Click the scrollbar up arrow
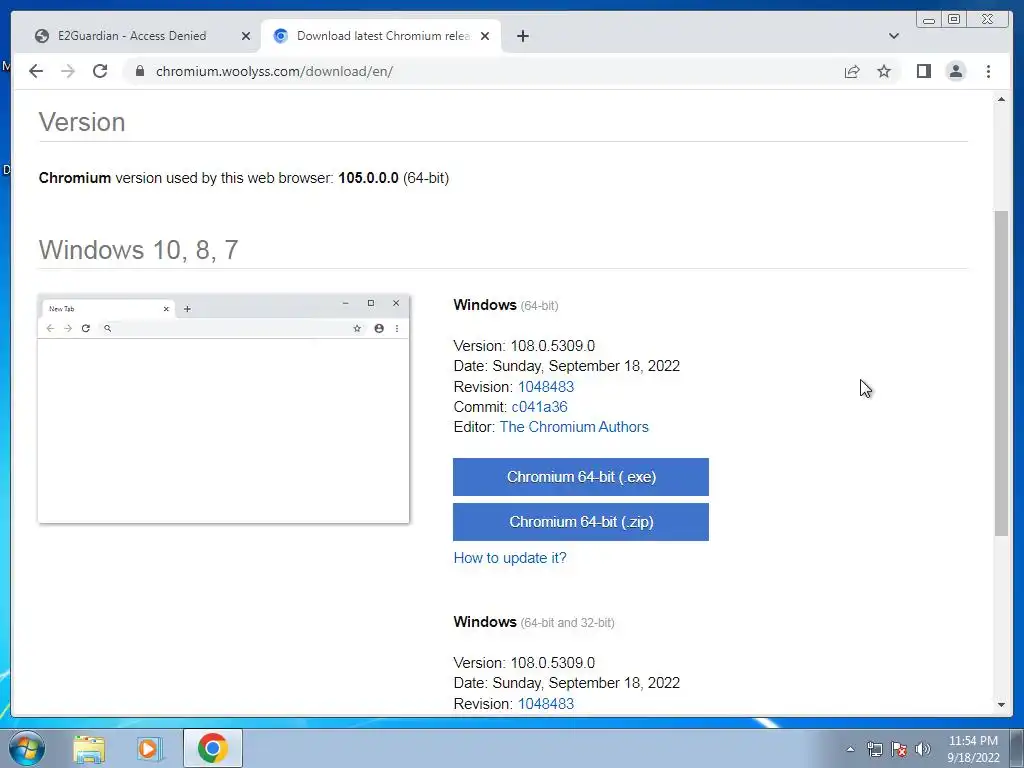The image size is (1024, 768). 1001,99
